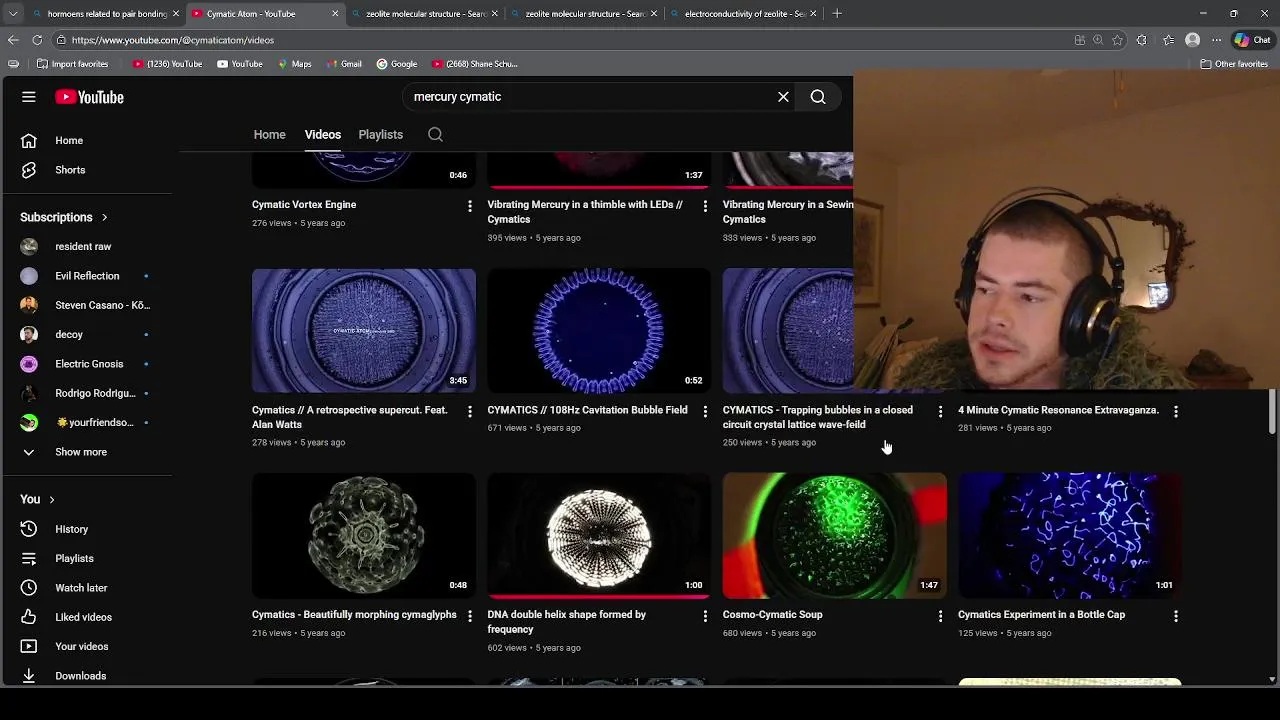
Task: Open options menu for Trapping bubbles video
Action: [x=940, y=411]
